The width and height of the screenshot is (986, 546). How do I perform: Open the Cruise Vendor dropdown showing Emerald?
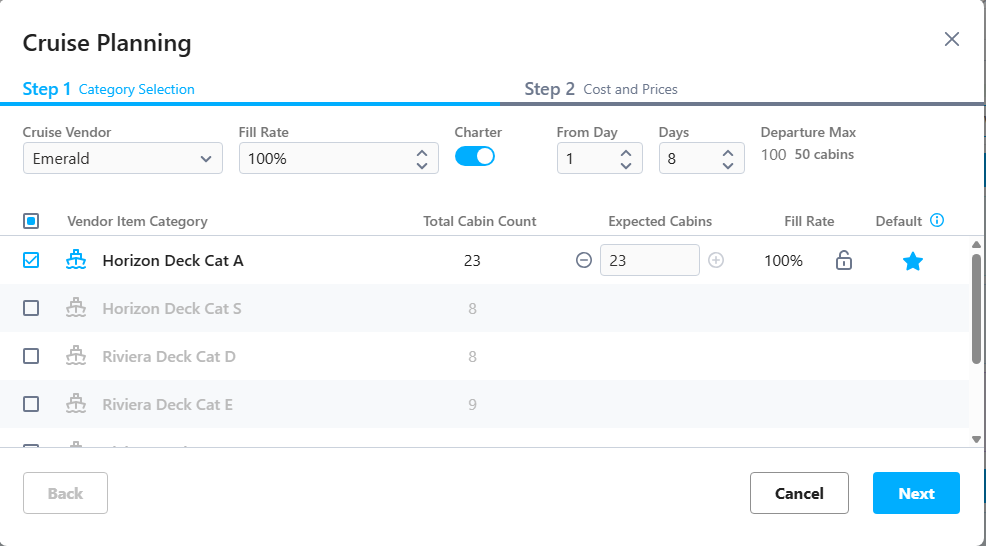pos(123,158)
